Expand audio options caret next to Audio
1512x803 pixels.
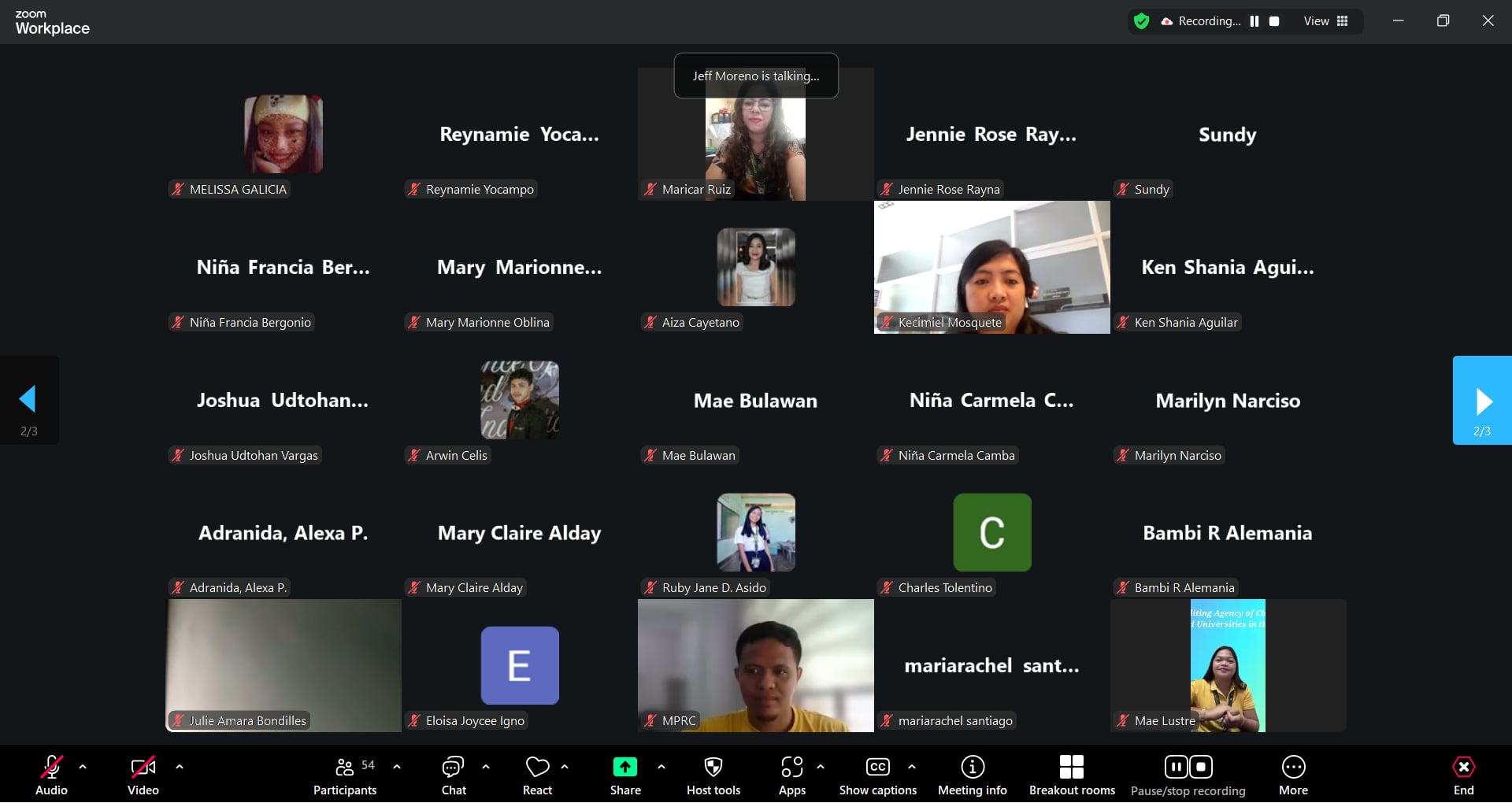(x=83, y=766)
